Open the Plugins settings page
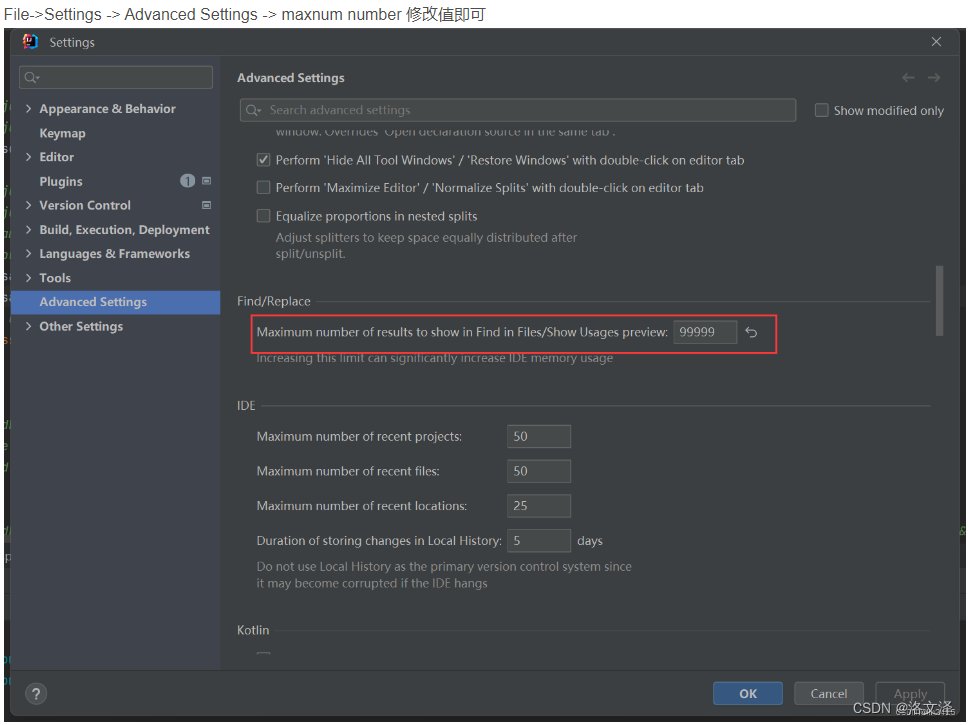The height and width of the screenshot is (725, 969). click(61, 181)
